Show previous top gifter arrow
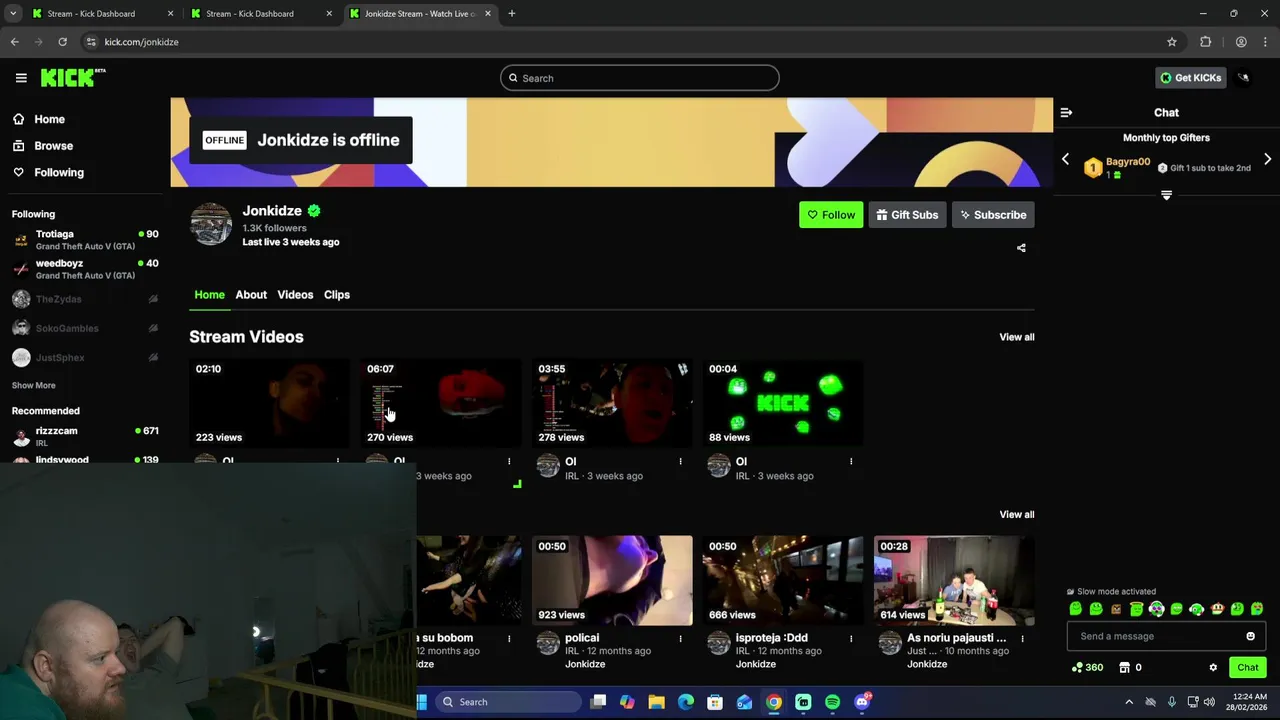 tap(1065, 159)
